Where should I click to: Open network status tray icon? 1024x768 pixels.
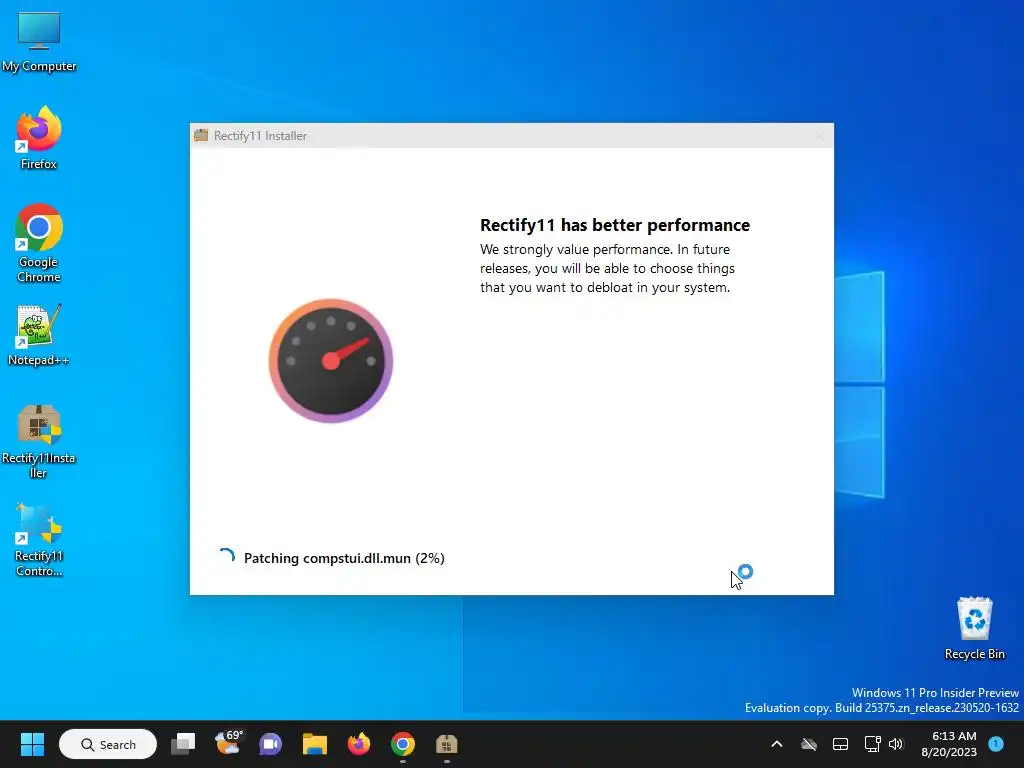[872, 744]
